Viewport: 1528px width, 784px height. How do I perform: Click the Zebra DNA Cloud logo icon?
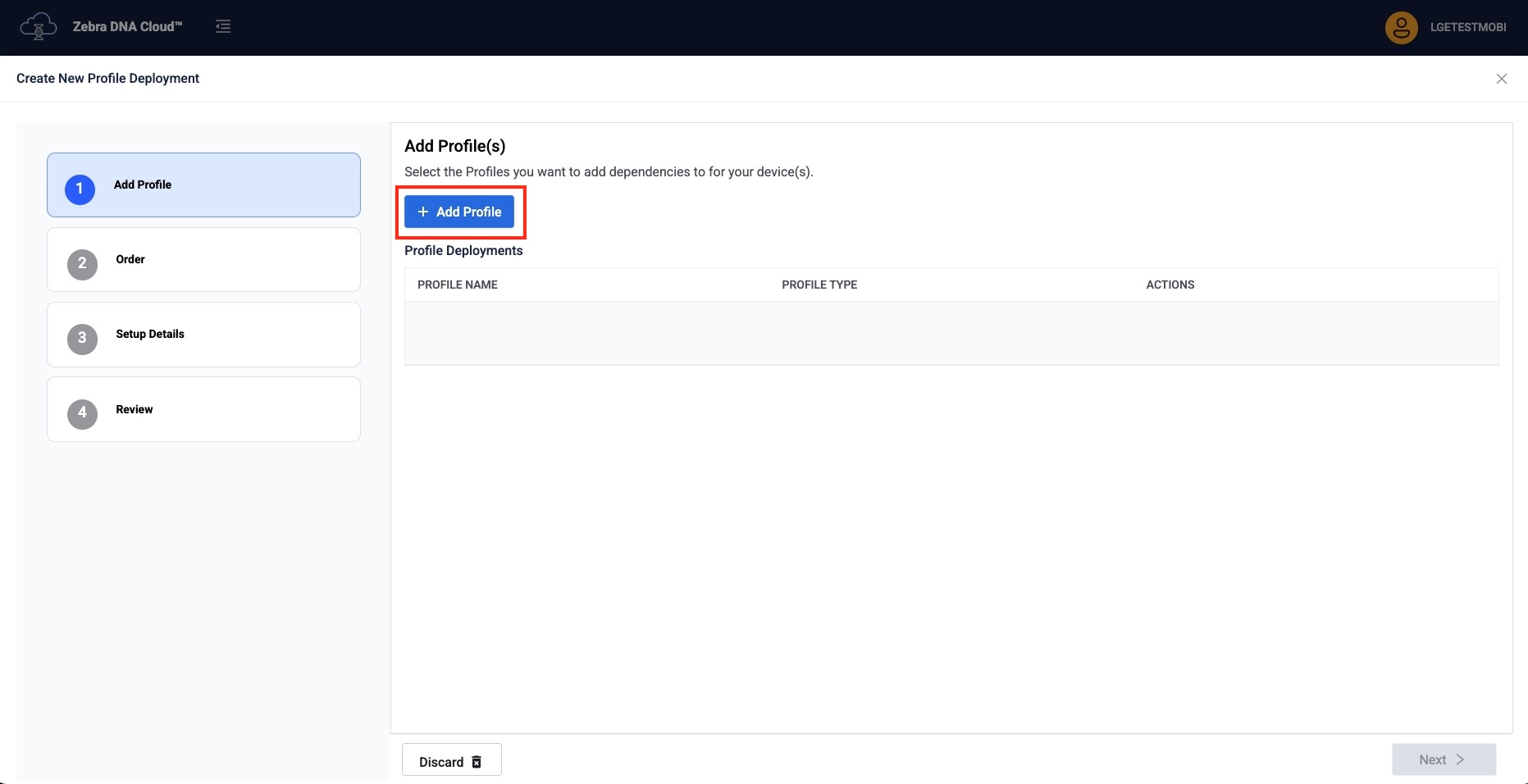(x=38, y=26)
